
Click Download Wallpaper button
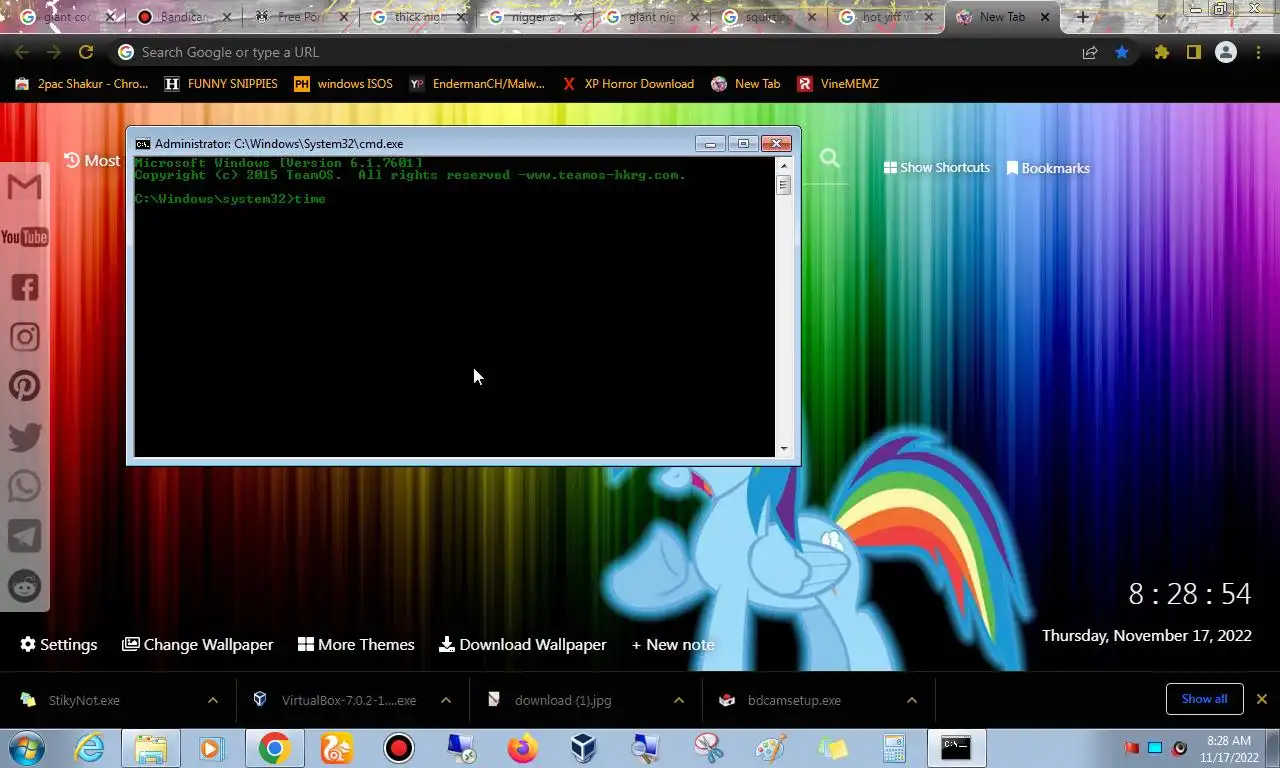523,644
